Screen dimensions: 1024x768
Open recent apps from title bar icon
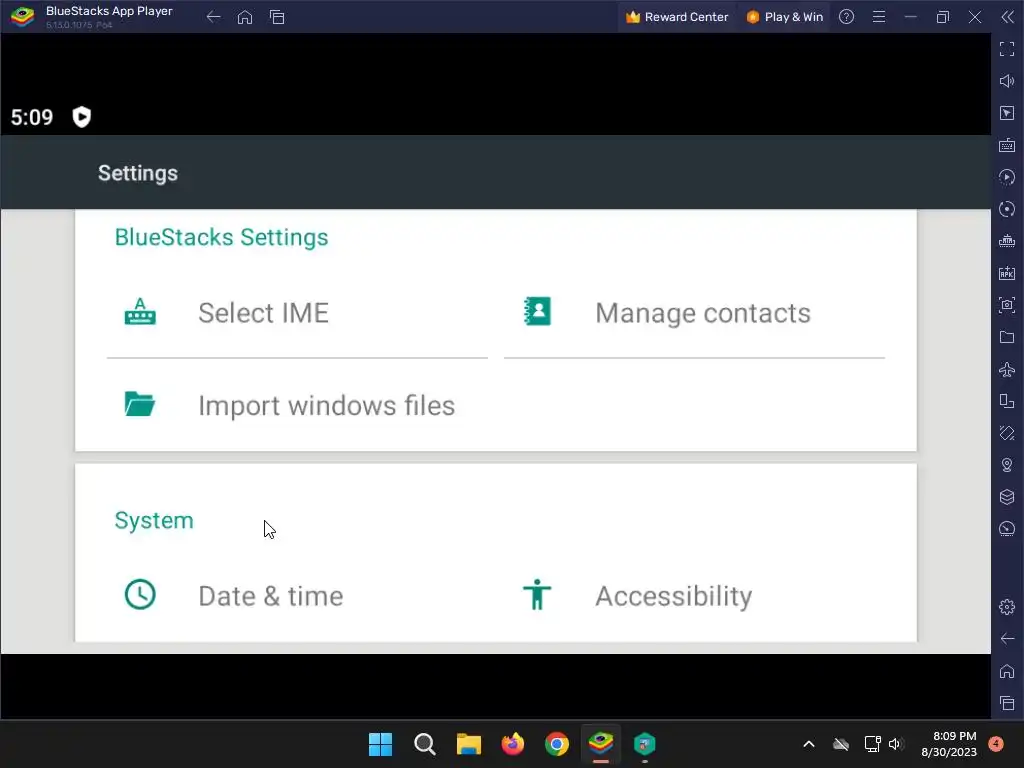pyautogui.click(x=277, y=17)
